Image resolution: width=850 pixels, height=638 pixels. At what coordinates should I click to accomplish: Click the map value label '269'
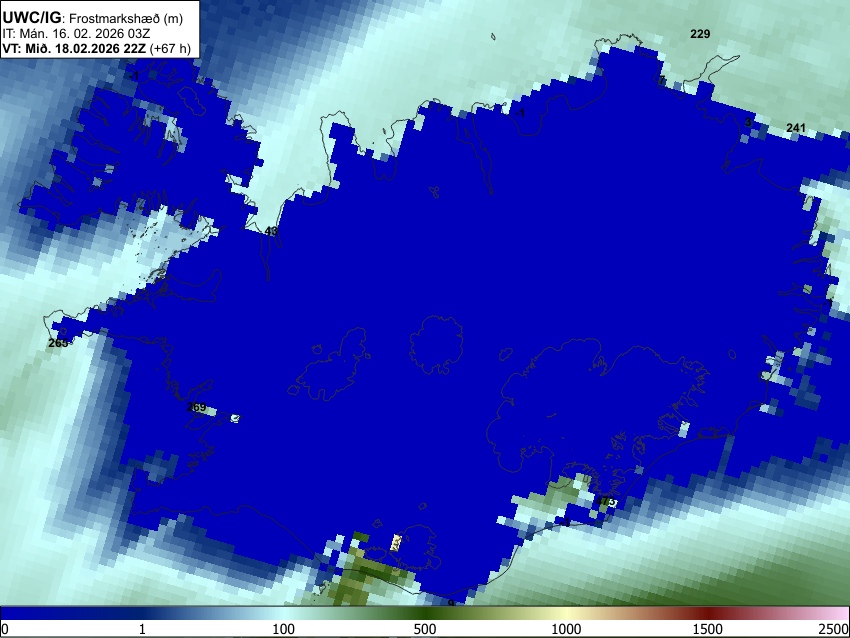196,408
